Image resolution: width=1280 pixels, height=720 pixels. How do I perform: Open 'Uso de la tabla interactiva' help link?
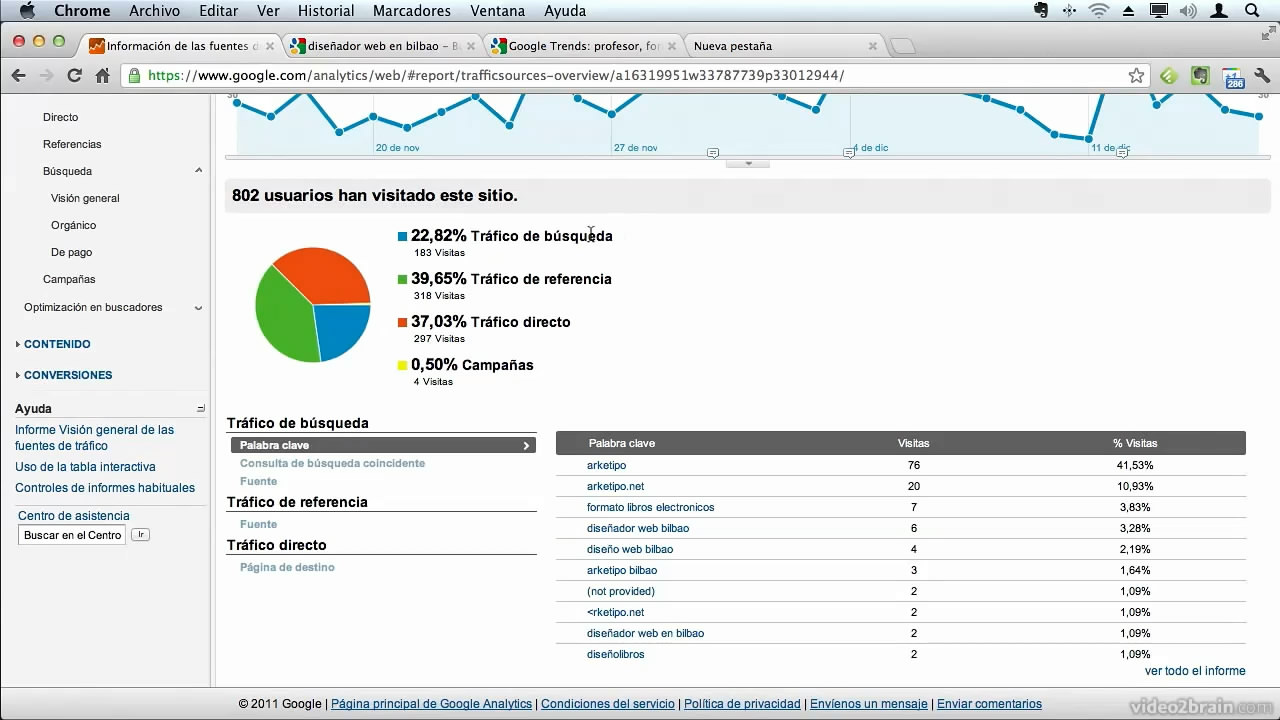85,467
